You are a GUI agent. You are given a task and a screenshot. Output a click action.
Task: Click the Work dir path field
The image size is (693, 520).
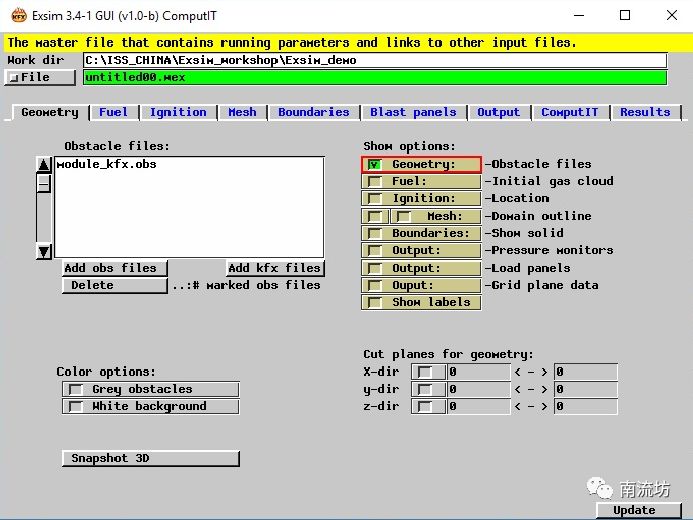[374, 60]
